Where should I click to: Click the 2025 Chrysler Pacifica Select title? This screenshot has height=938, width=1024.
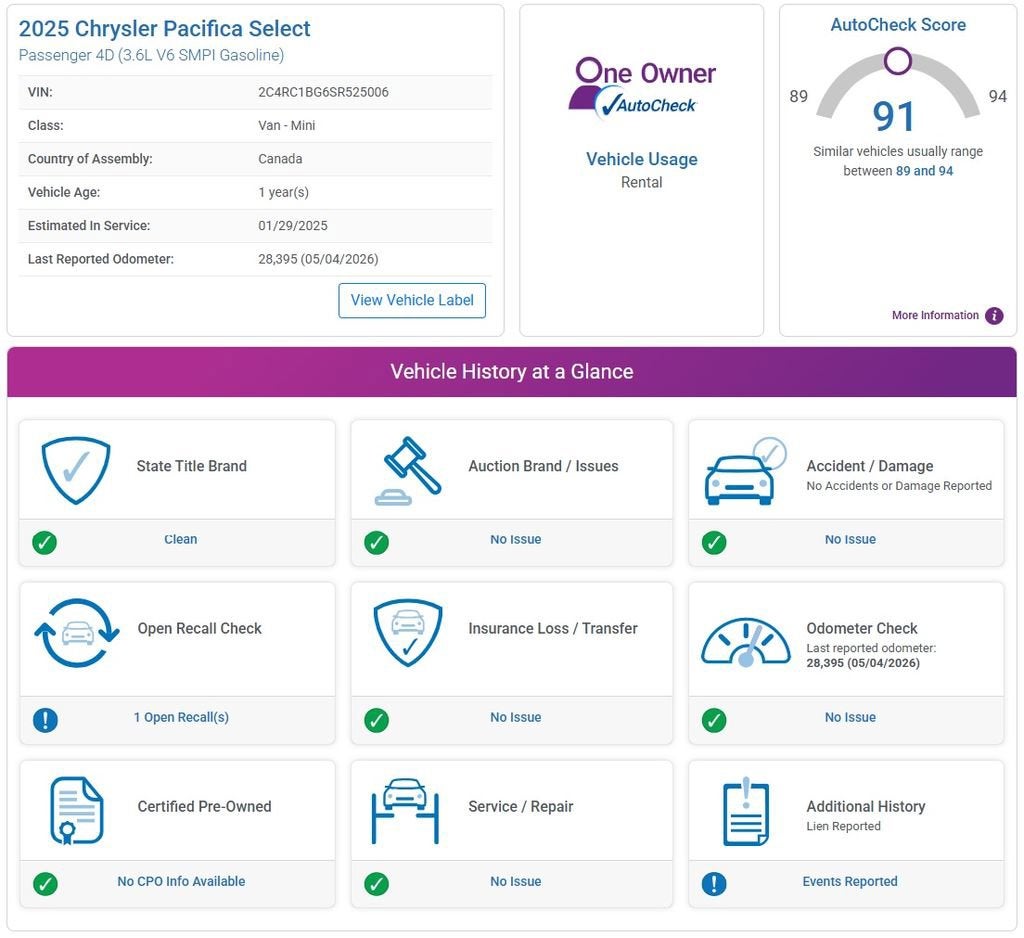tap(165, 29)
